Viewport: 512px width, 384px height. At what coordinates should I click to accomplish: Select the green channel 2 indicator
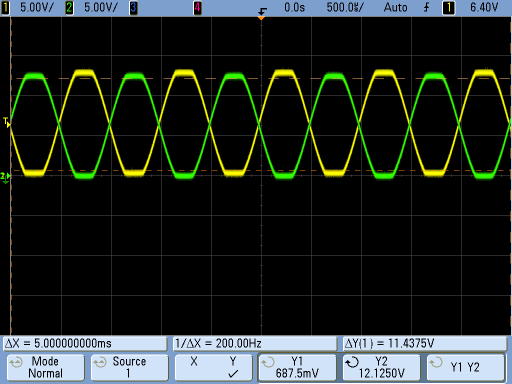[x=69, y=8]
